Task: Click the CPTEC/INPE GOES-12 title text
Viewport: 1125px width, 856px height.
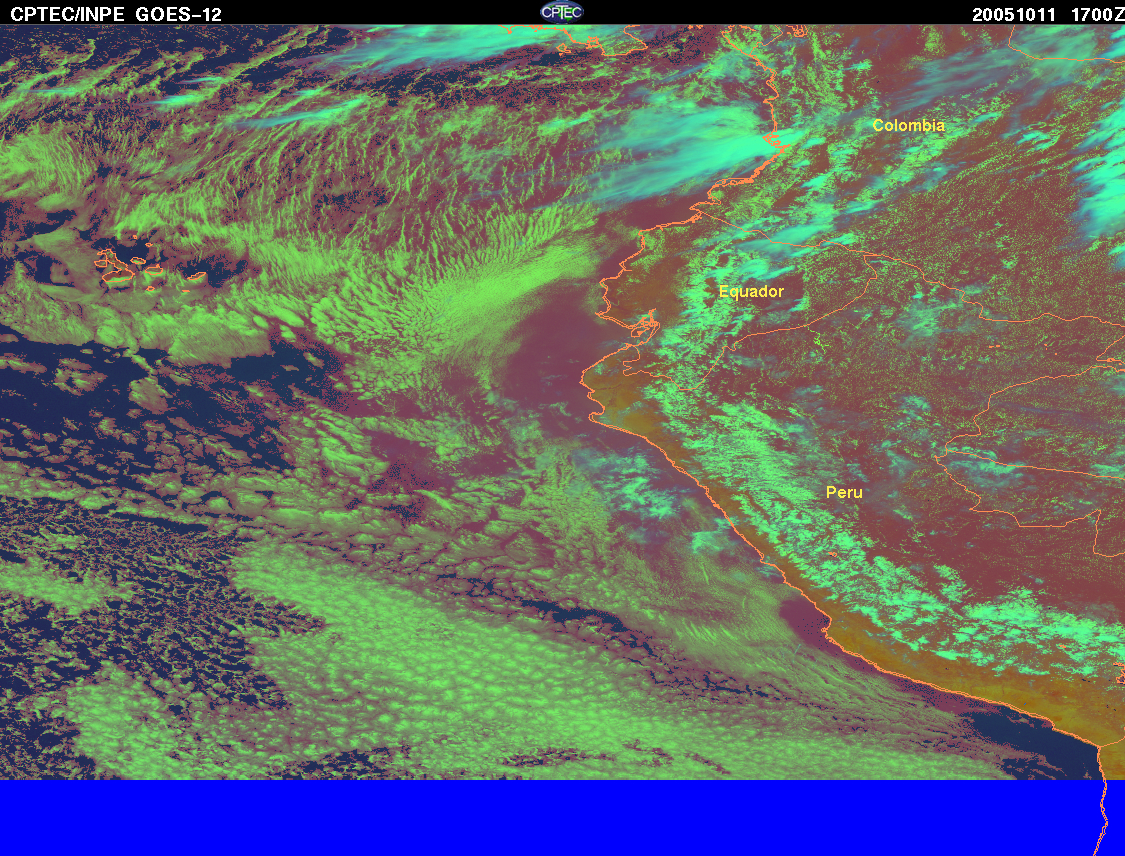Action: (x=116, y=14)
